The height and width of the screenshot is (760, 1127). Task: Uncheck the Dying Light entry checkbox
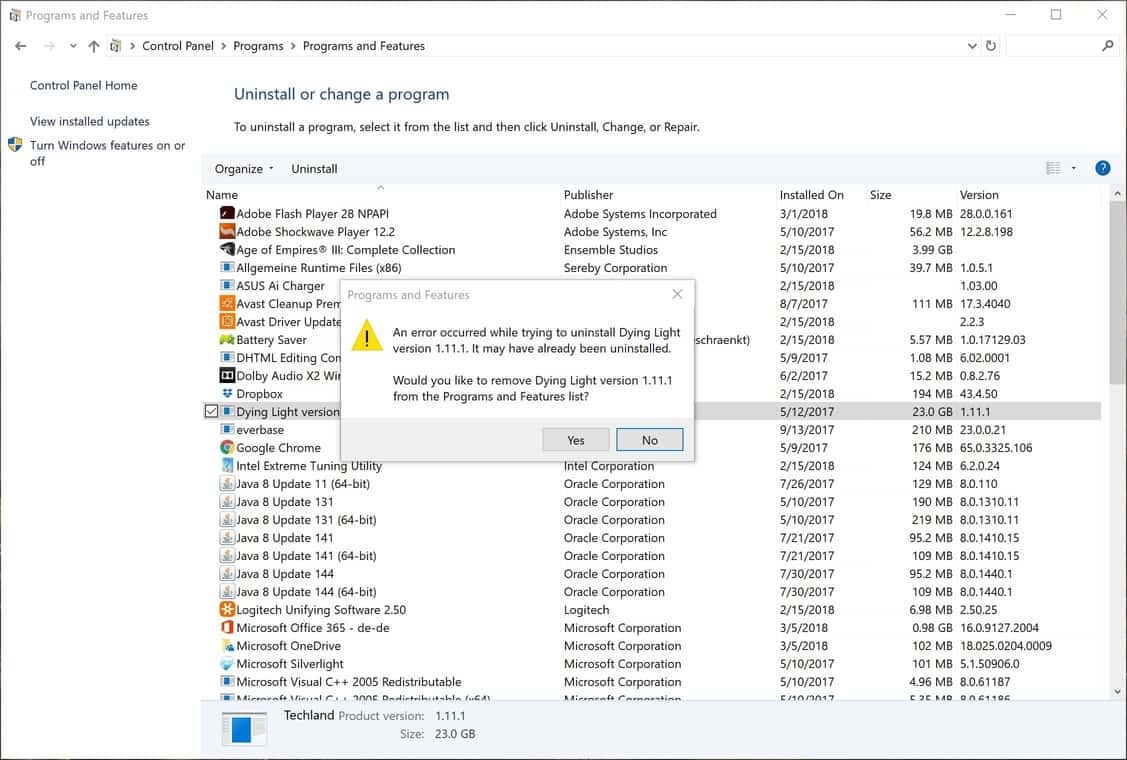point(211,411)
